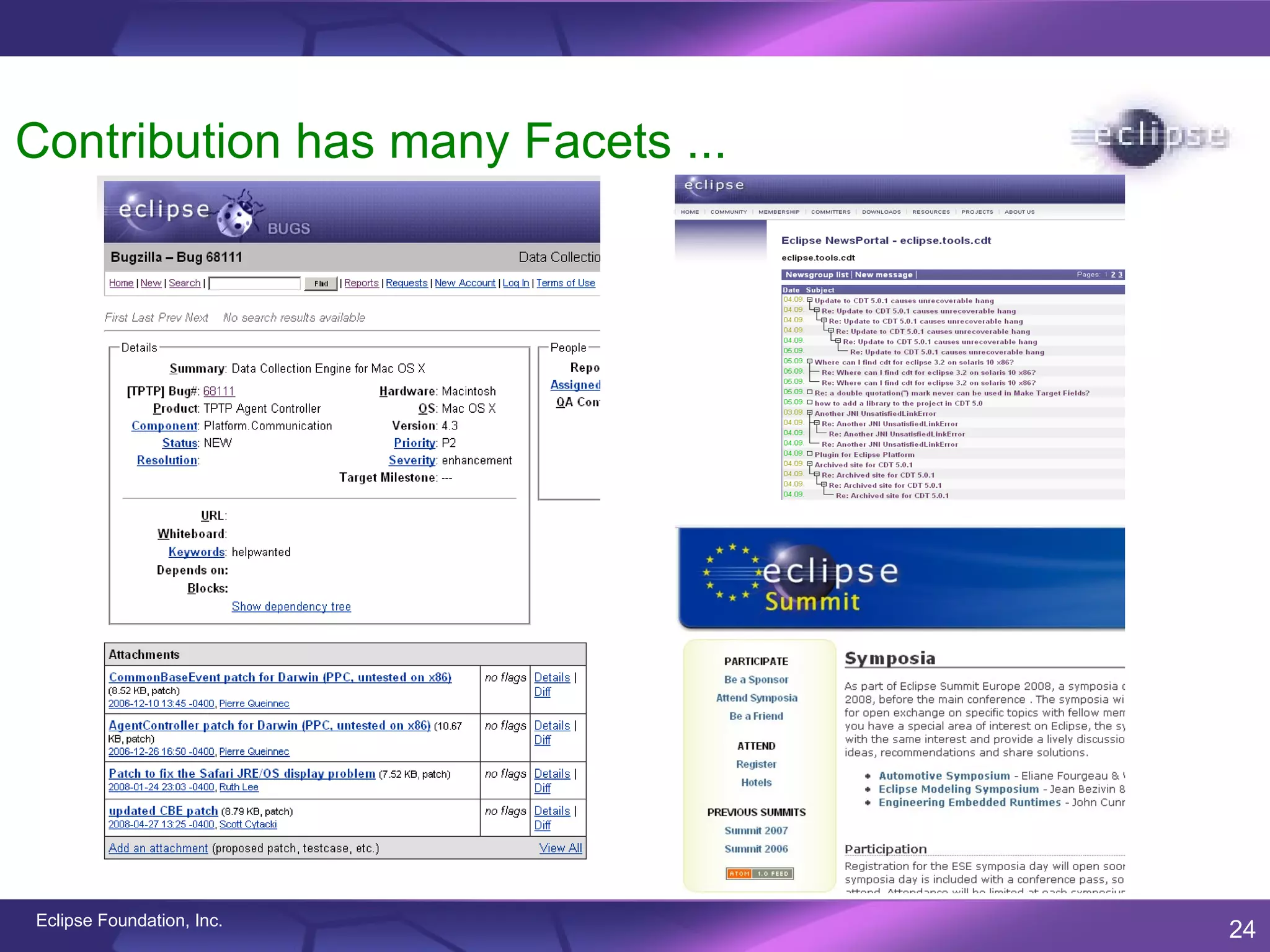Click message icon beside Plugin for Eclipse Platform
The image size is (1270, 952).
coord(809,454)
